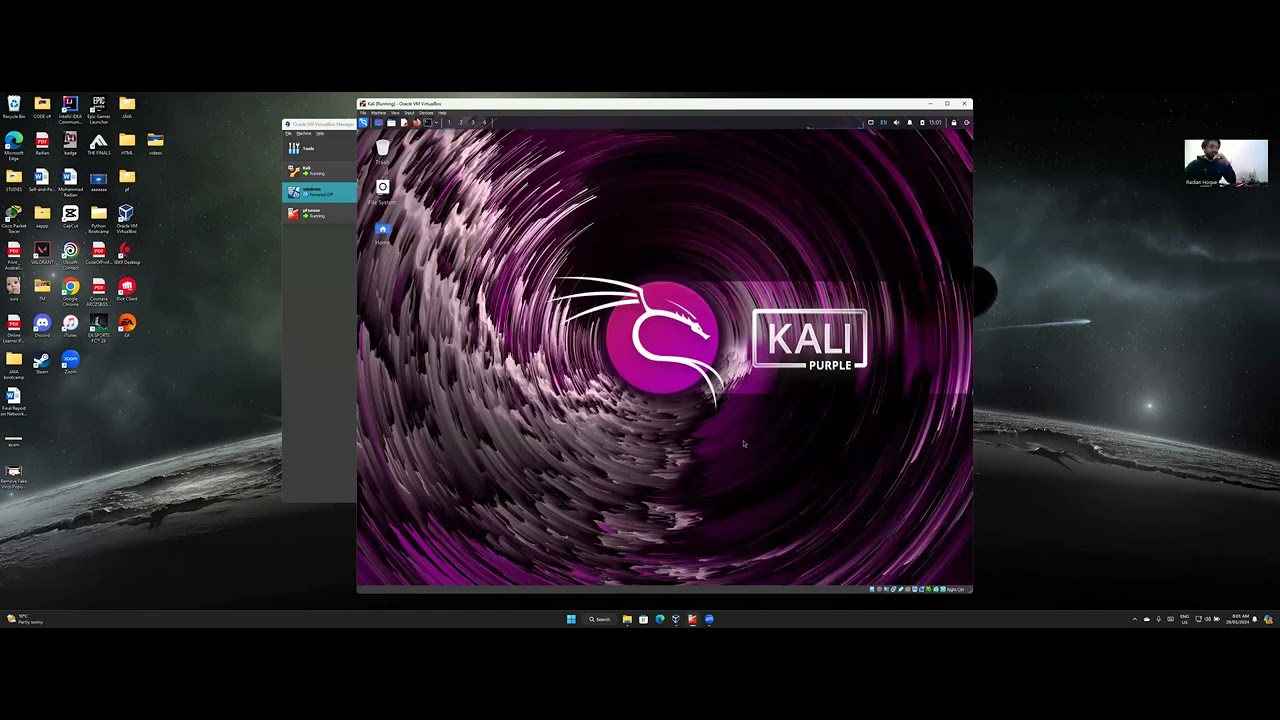The image size is (1280, 720).
Task: Expand the terminal dropdown arrow in Kali panel
Action: pos(436,122)
